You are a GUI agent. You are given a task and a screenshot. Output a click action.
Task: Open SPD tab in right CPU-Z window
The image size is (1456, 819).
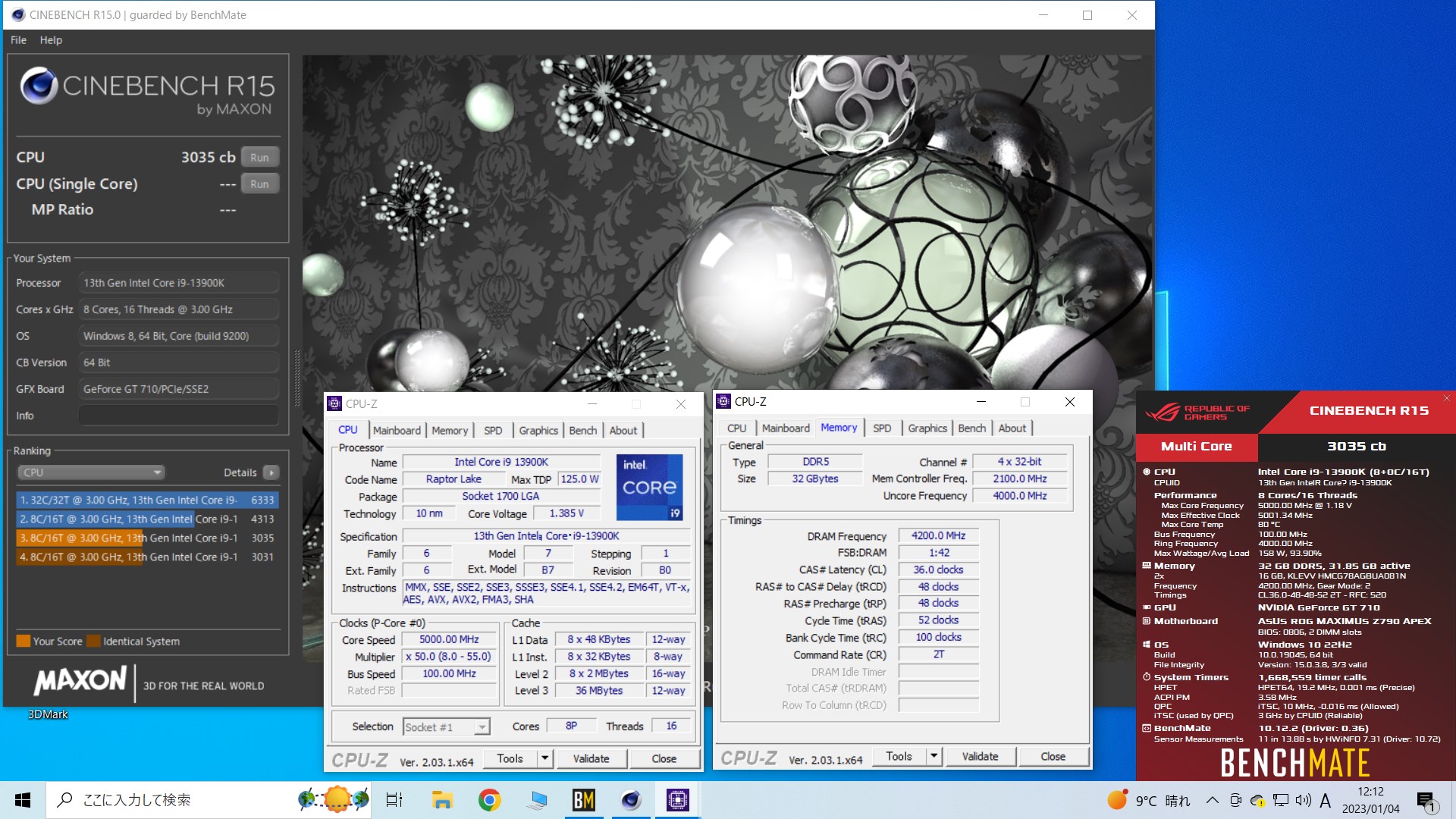(x=882, y=428)
